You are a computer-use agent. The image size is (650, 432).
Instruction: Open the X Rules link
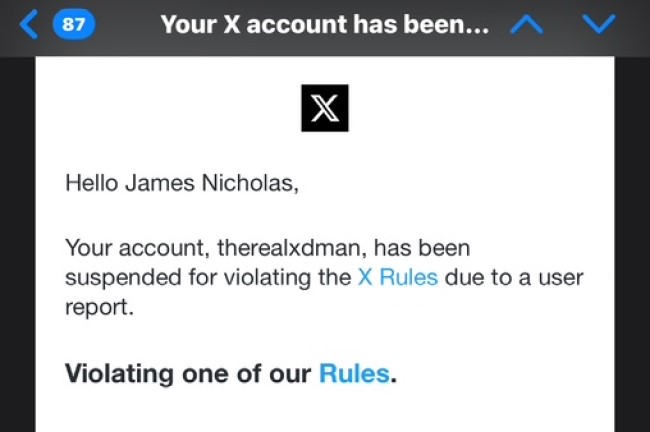click(398, 277)
